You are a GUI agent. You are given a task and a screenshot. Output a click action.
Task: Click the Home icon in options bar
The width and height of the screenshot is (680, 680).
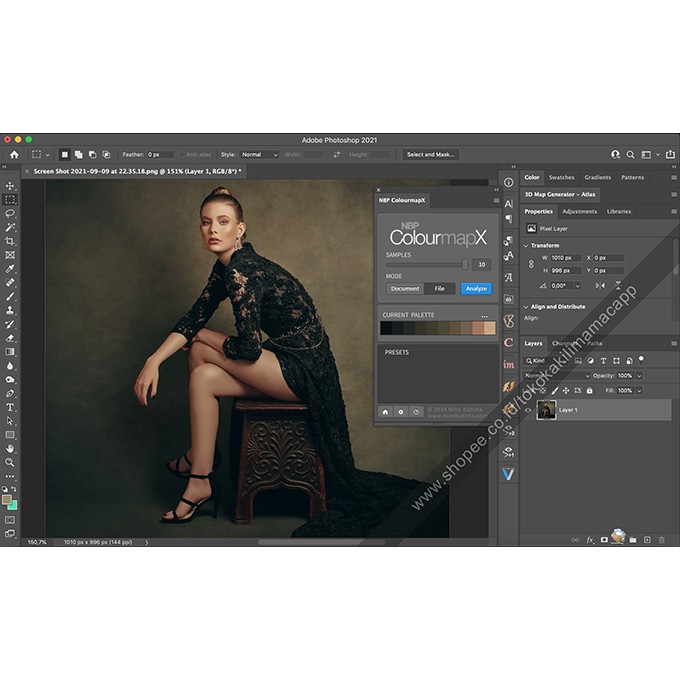pyautogui.click(x=14, y=155)
